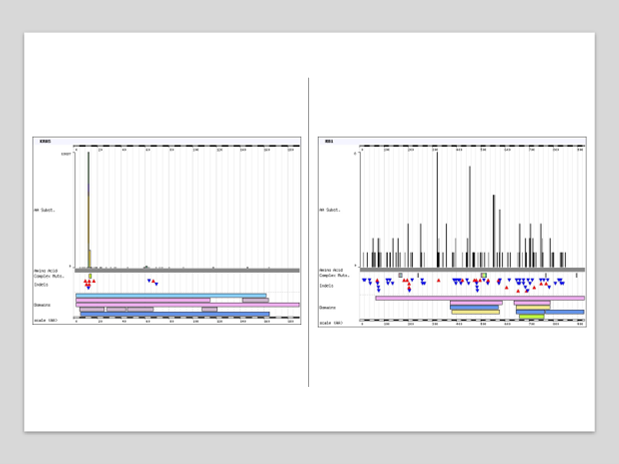
Task: Click the vertical divider line between the charts
Action: tap(308, 232)
